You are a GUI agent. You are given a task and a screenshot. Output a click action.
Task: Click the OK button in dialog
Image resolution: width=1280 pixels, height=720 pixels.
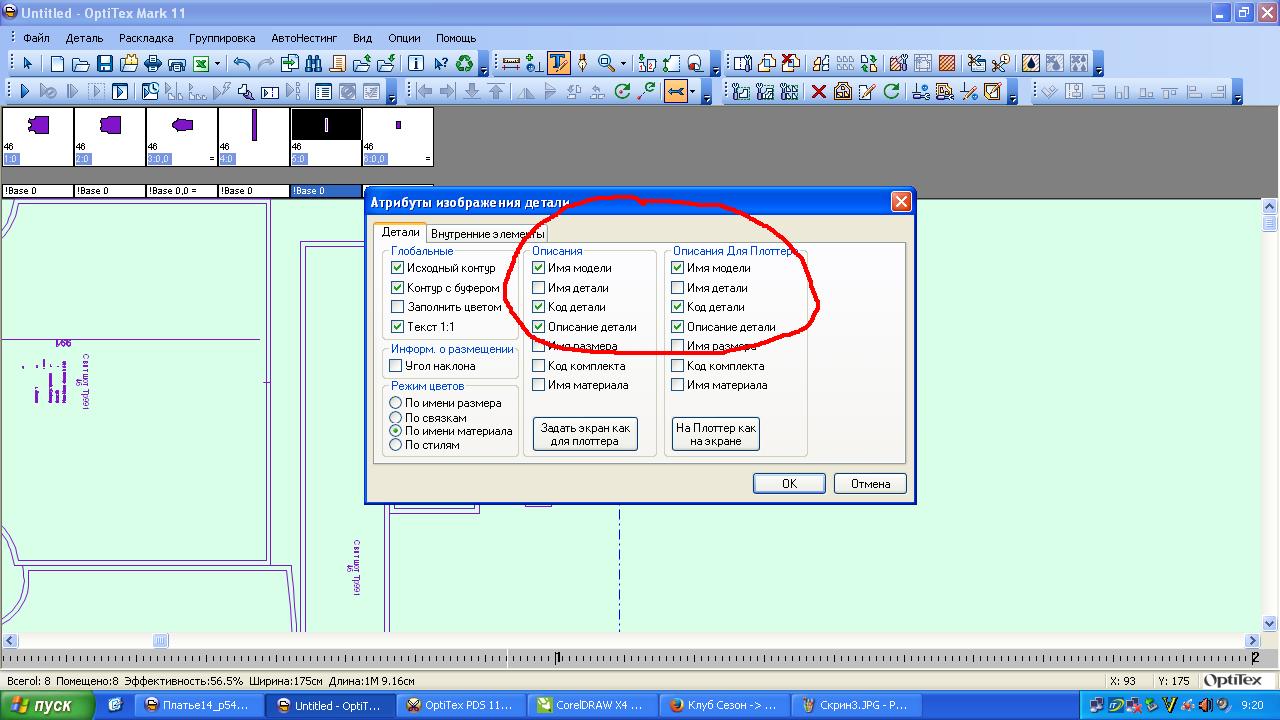click(x=789, y=484)
